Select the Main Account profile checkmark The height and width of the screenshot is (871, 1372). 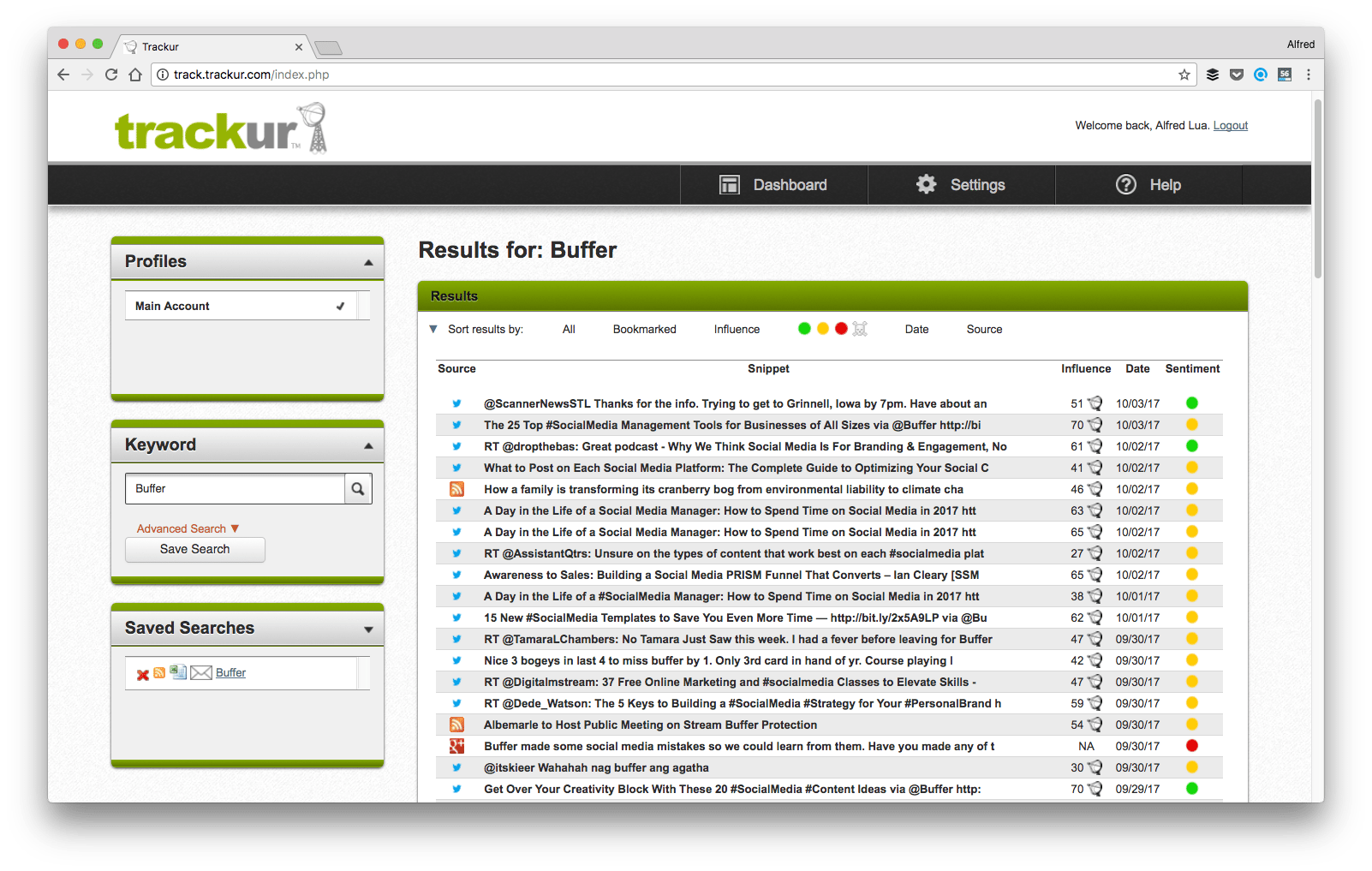pos(341,305)
